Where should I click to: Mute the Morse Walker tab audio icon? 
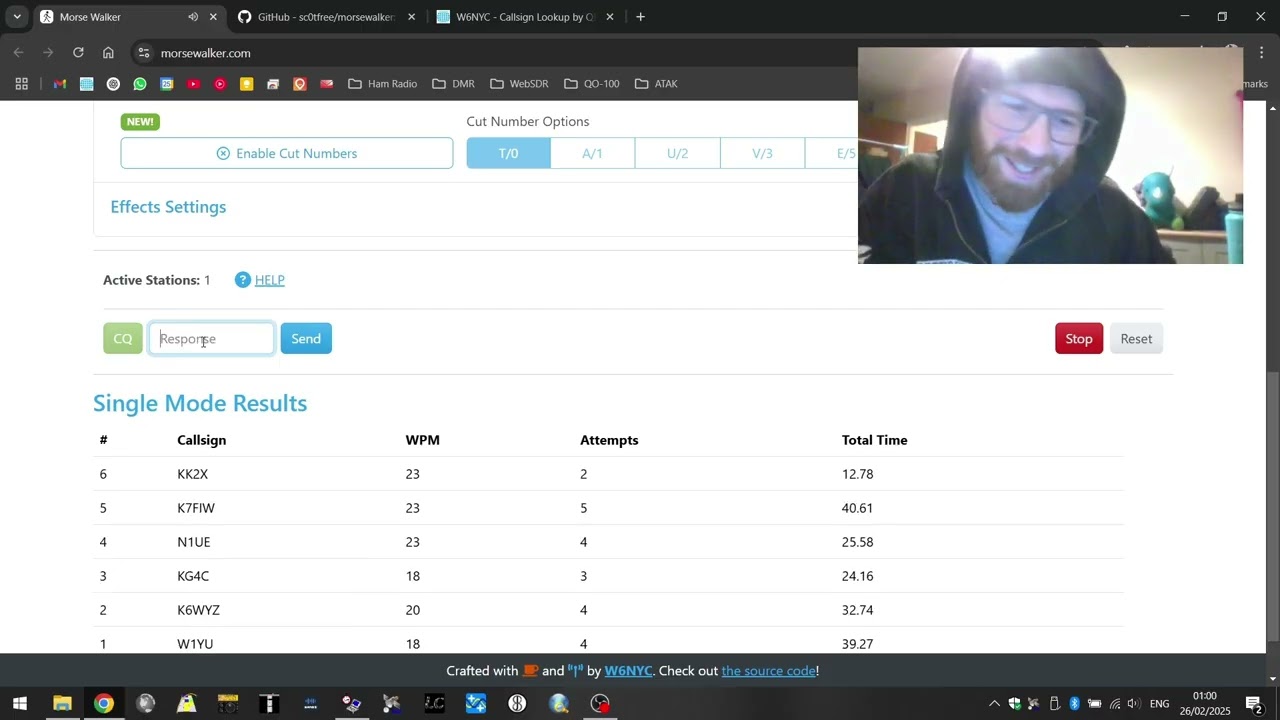tap(192, 17)
